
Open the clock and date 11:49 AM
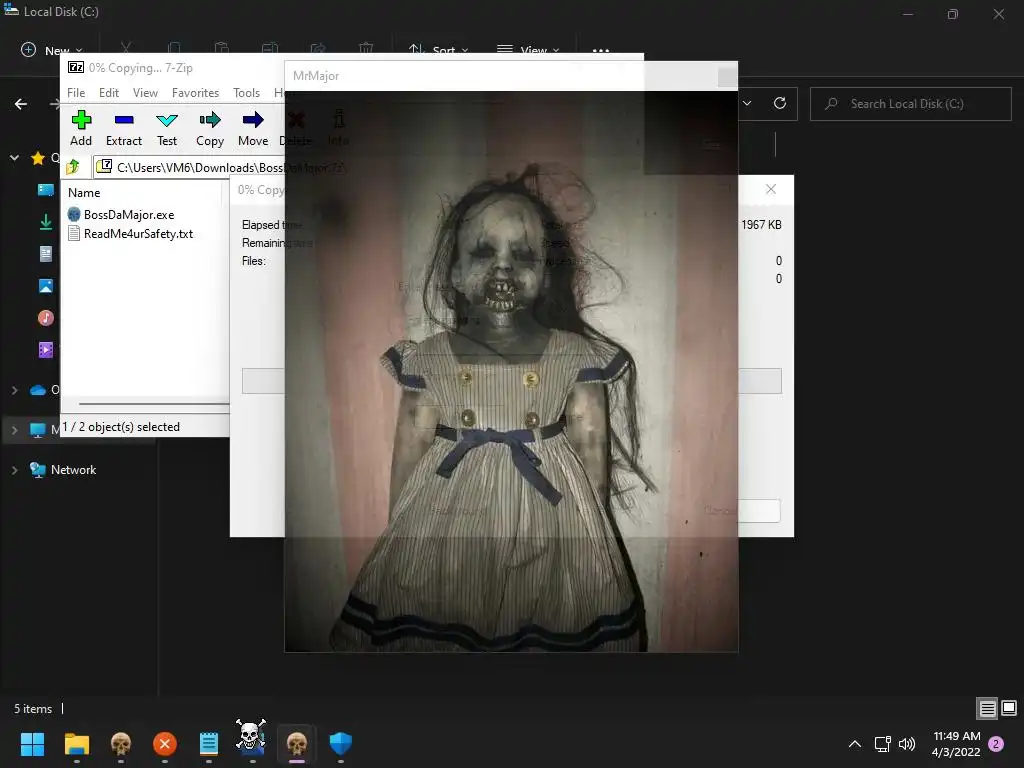click(x=956, y=744)
